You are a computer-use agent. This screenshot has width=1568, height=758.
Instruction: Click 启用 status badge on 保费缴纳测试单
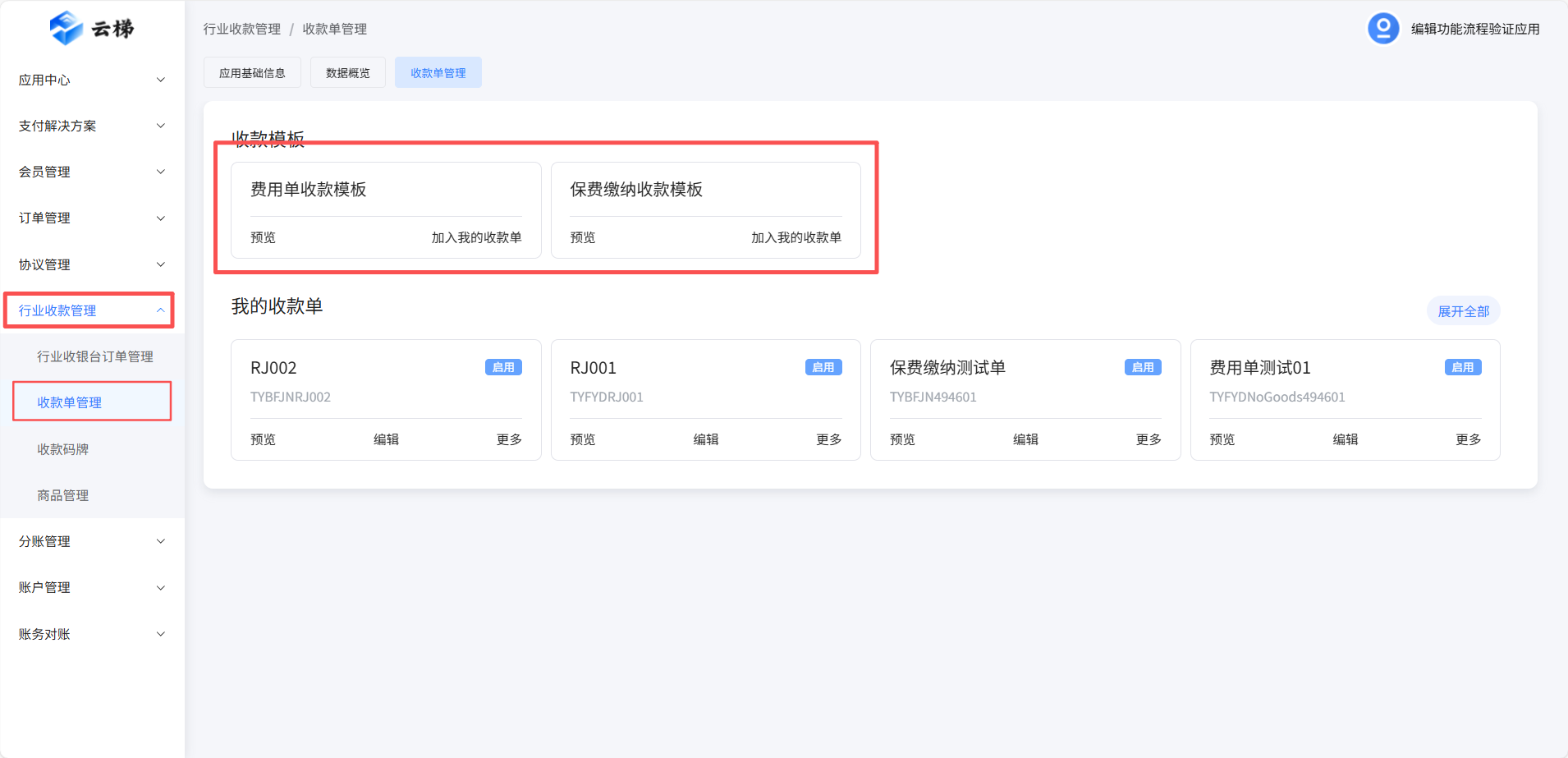click(1142, 367)
